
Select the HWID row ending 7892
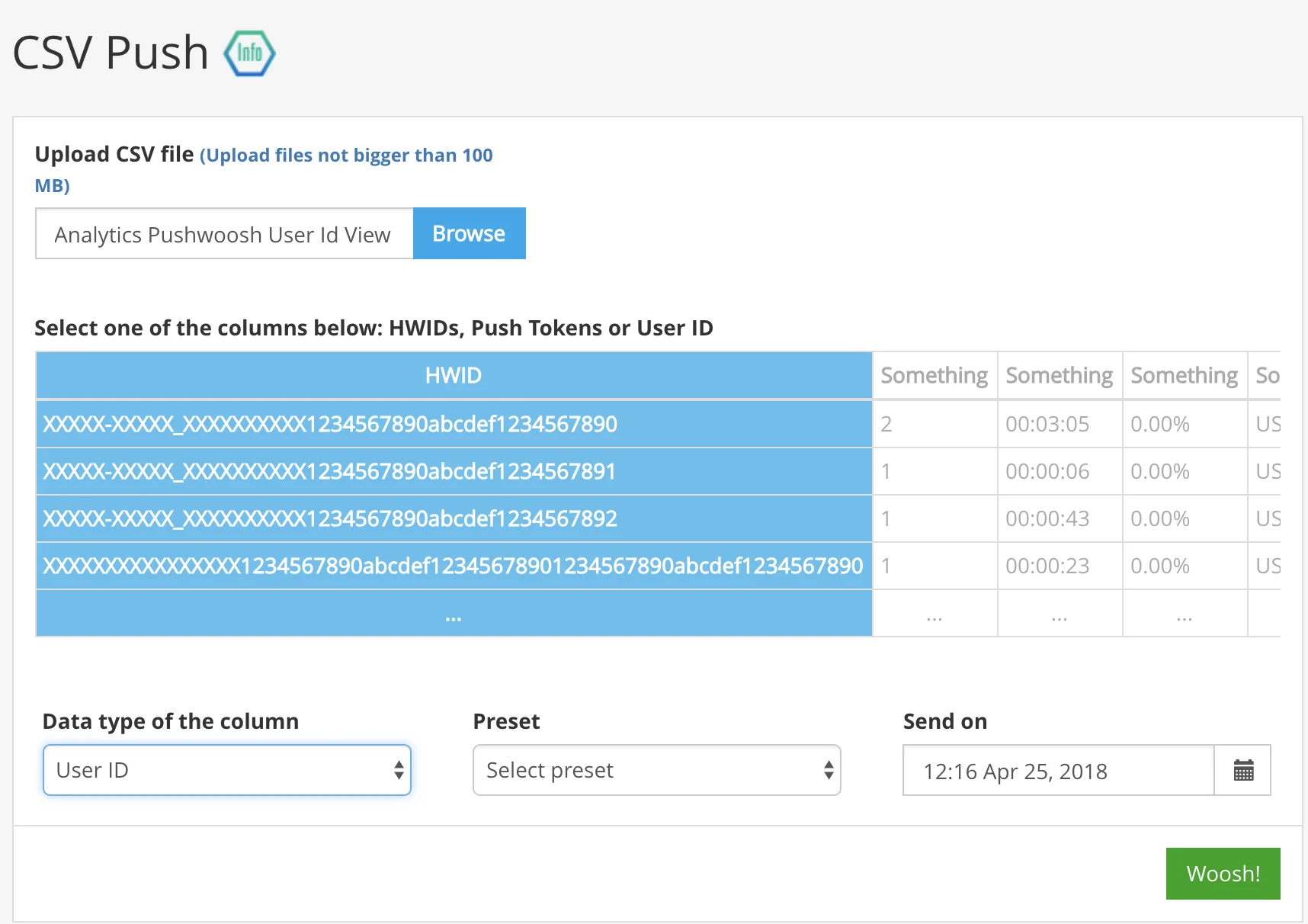tap(454, 518)
